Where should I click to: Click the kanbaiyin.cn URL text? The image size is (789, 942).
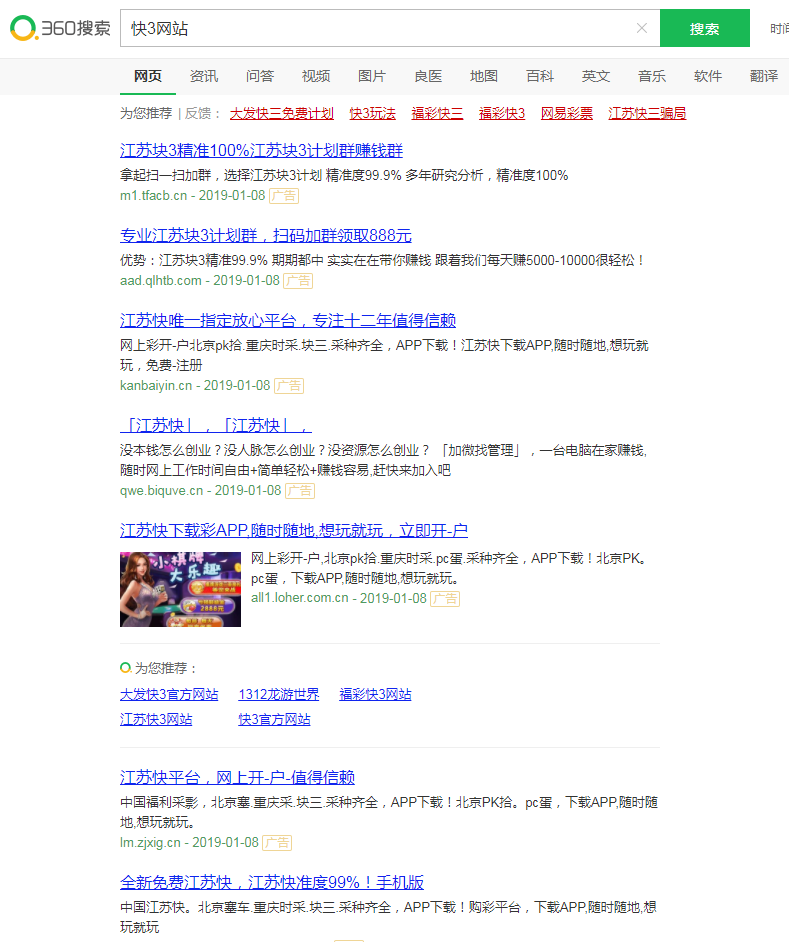pyautogui.click(x=156, y=385)
